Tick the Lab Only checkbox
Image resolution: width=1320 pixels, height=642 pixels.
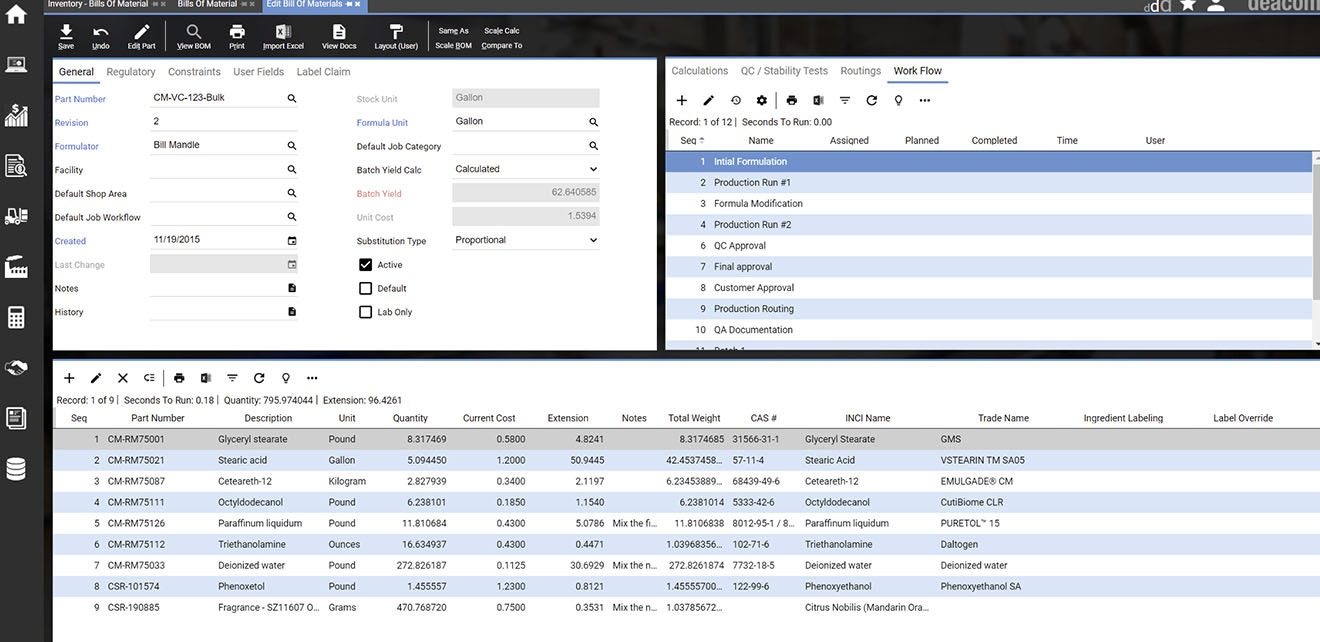[365, 312]
